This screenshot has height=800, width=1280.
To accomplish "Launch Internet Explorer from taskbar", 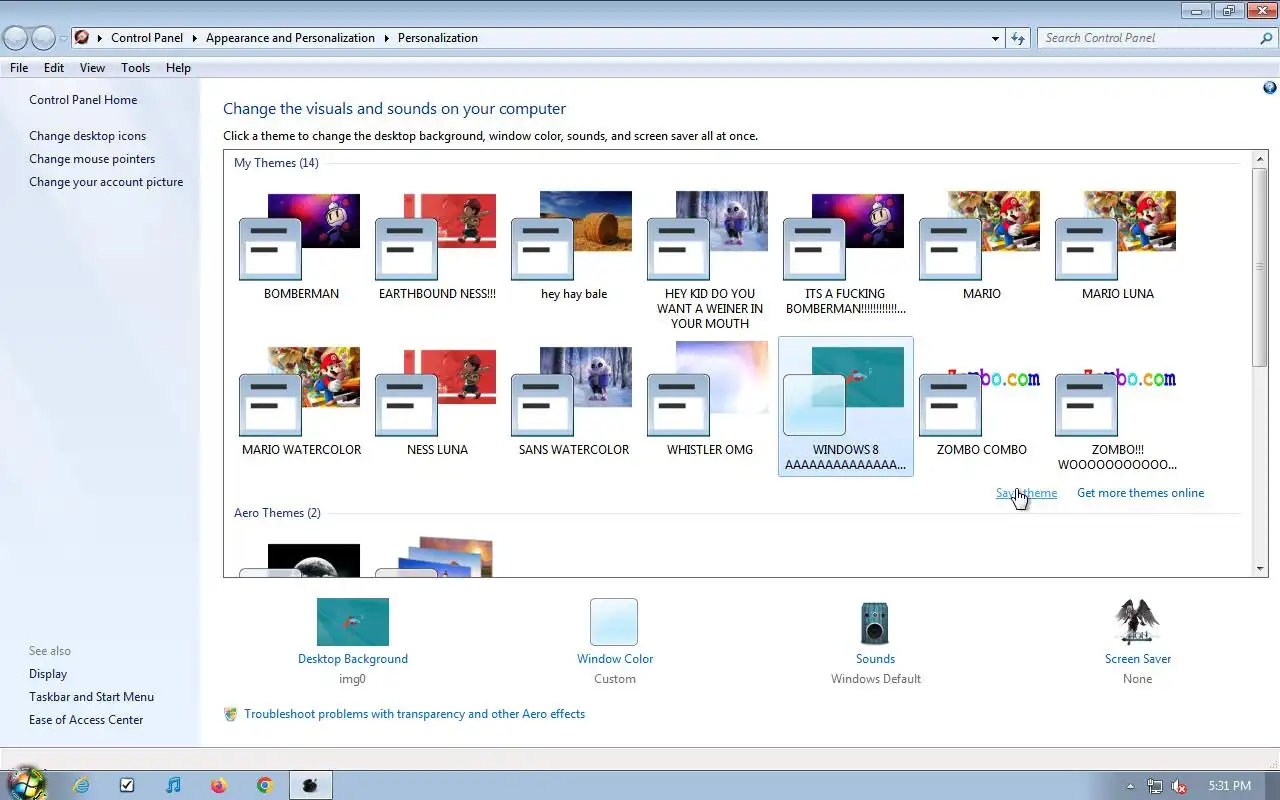I will point(81,785).
